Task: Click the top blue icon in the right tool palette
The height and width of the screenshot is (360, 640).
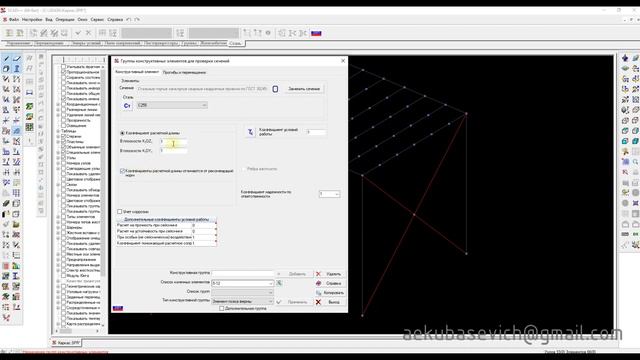Action: [x=625, y=58]
